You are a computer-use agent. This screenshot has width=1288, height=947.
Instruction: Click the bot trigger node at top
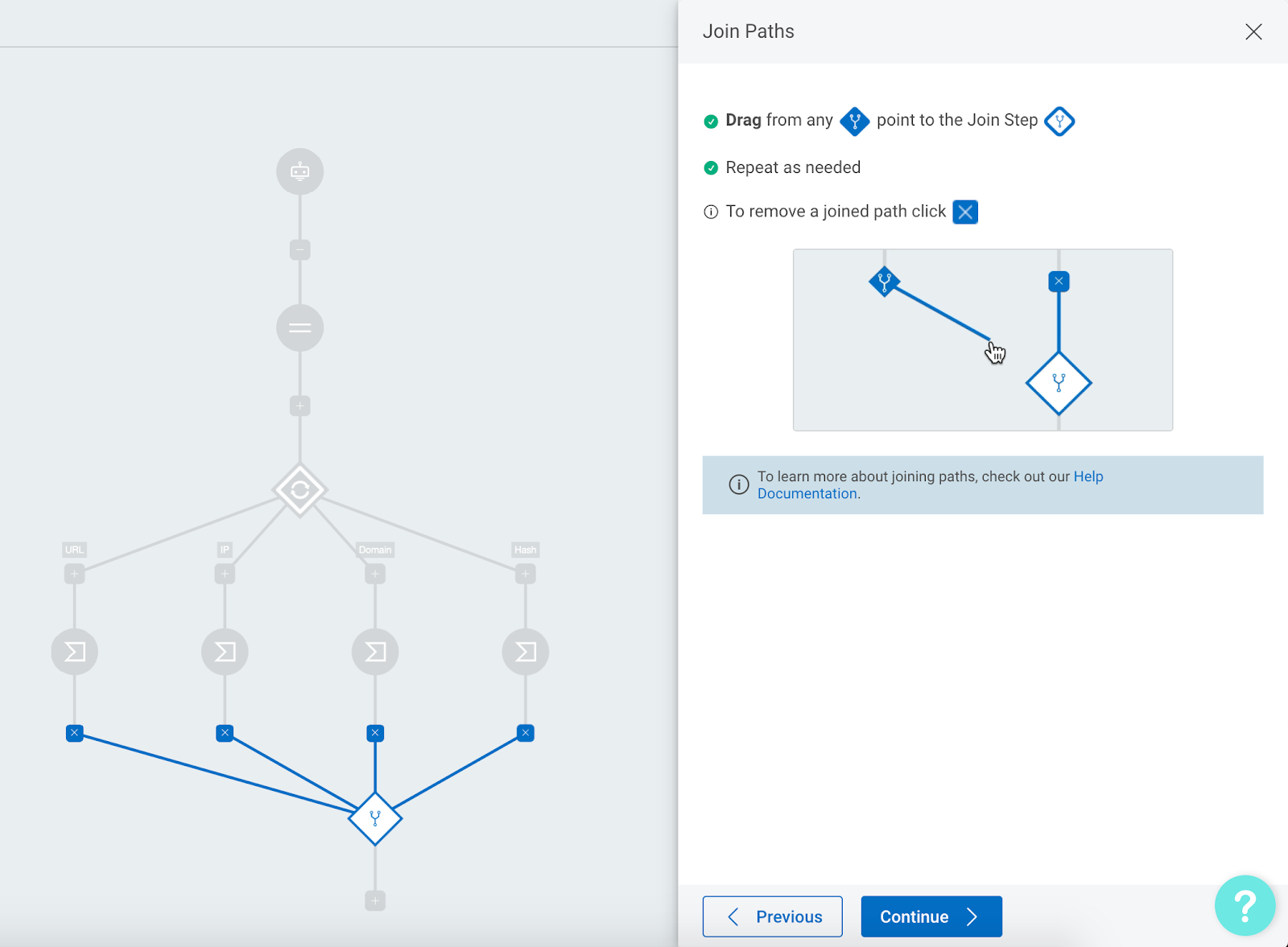point(299,171)
